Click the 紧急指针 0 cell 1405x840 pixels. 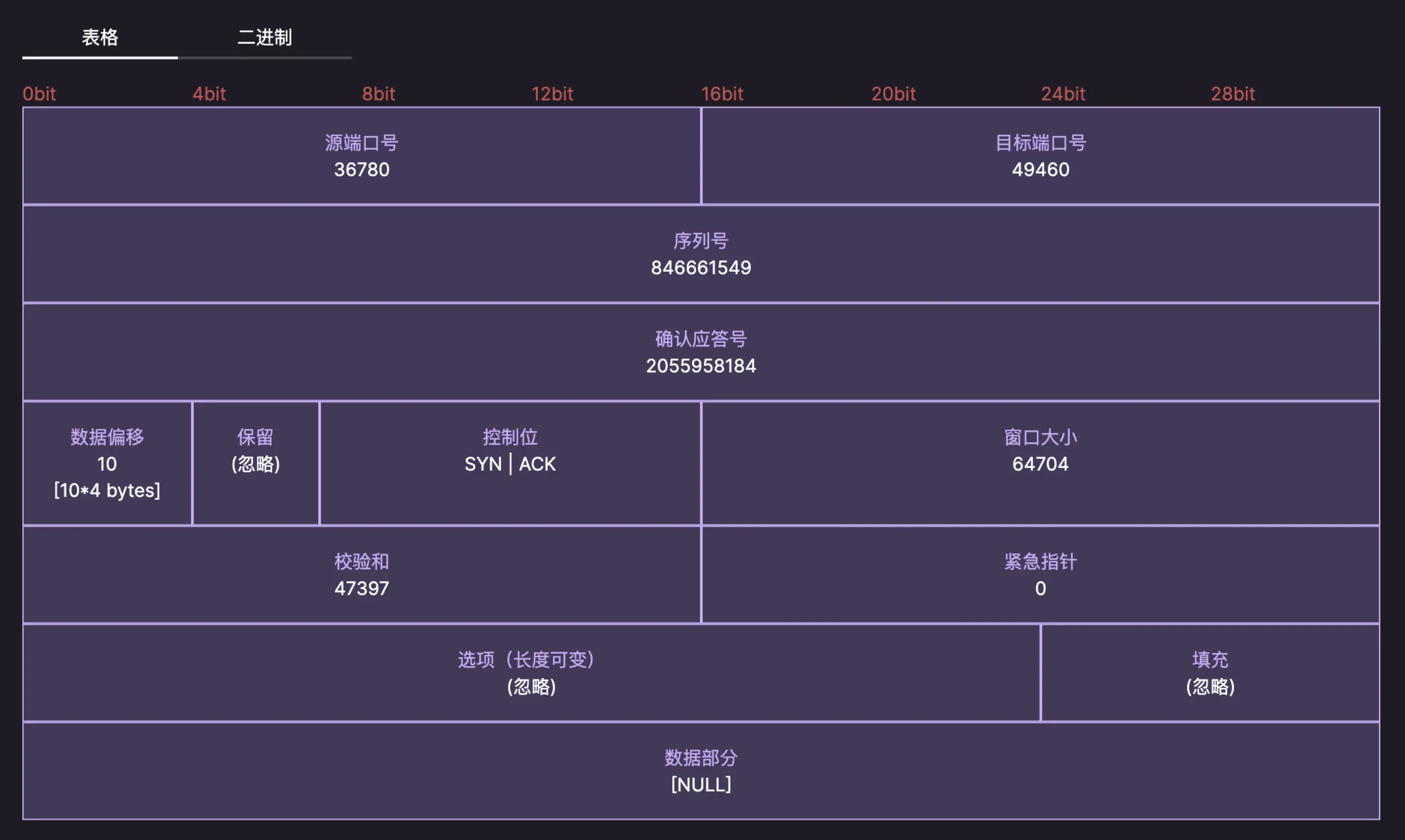[x=1041, y=575]
